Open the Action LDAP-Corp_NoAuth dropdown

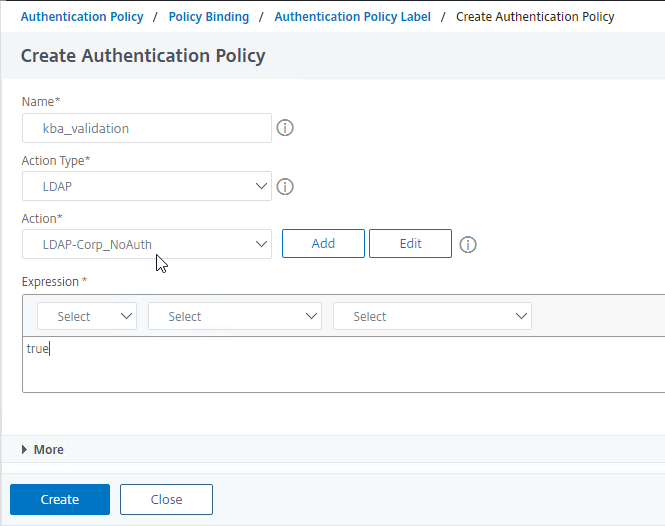147,244
